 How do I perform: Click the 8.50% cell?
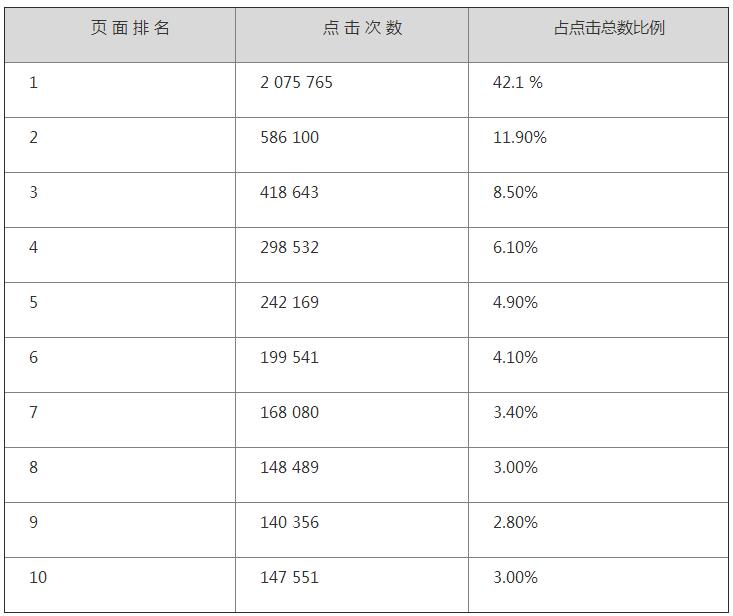tap(515, 193)
